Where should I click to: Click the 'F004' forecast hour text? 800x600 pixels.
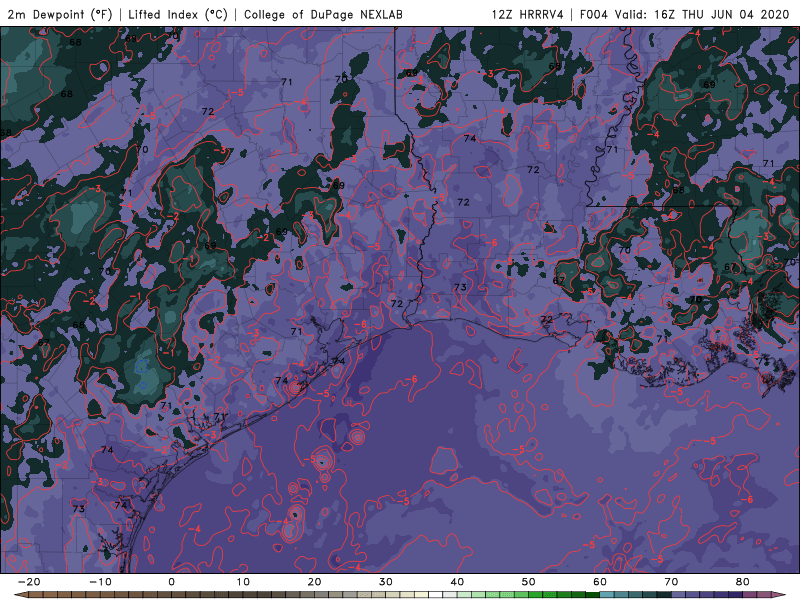pos(594,15)
